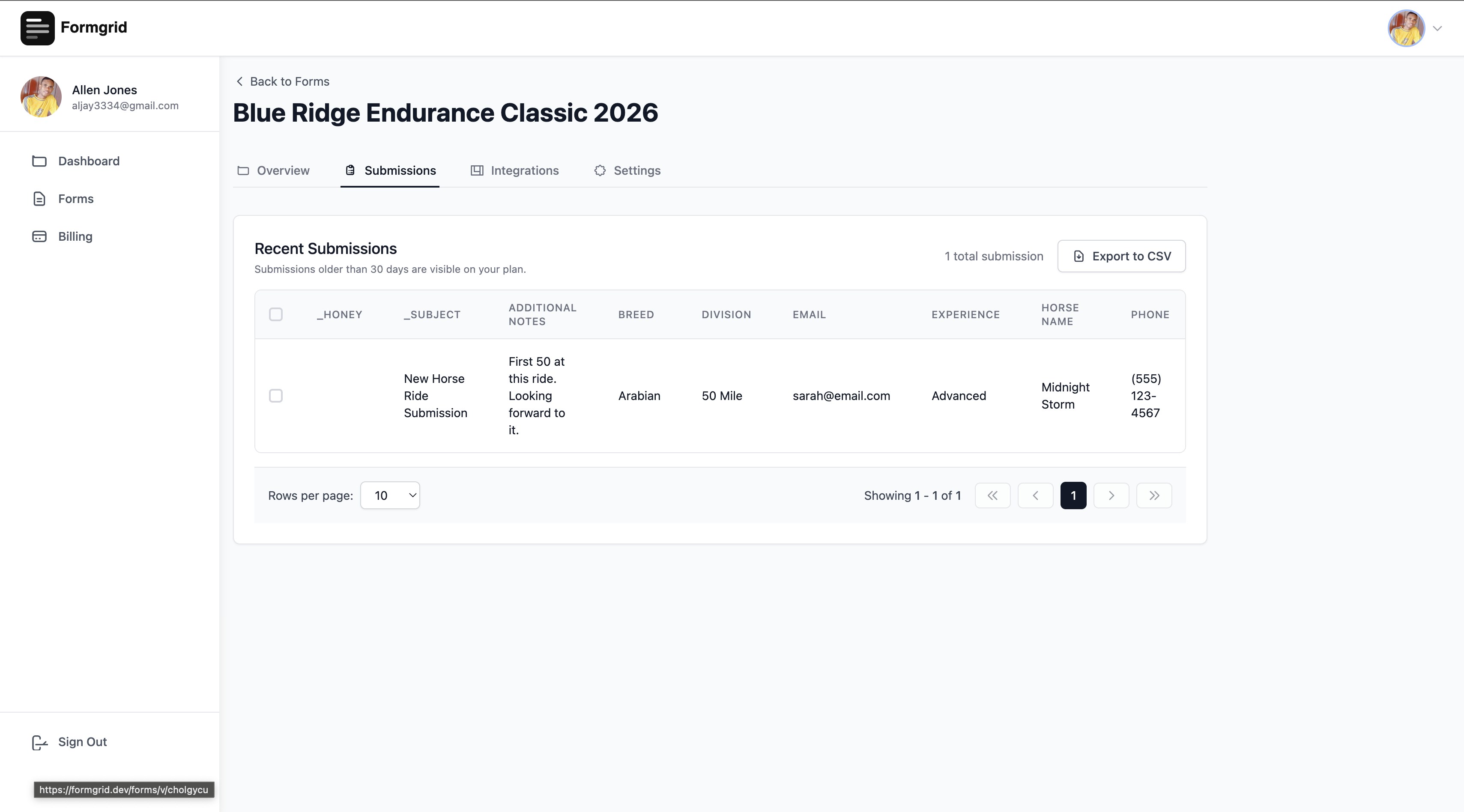1464x812 pixels.
Task: Expand the account menu chevron at top right
Action: 1437,28
